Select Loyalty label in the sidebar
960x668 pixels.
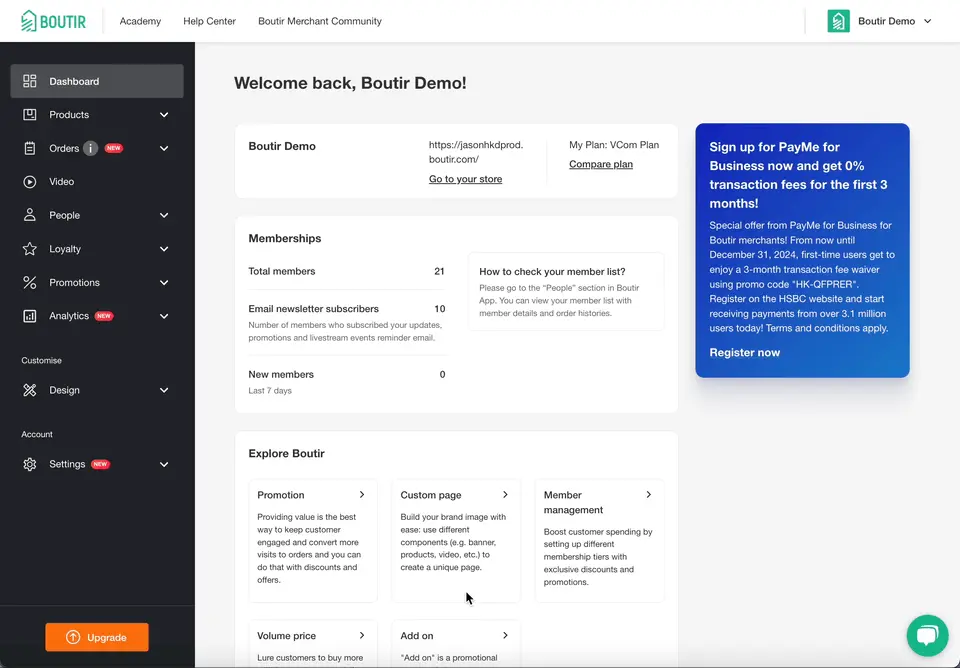65,249
